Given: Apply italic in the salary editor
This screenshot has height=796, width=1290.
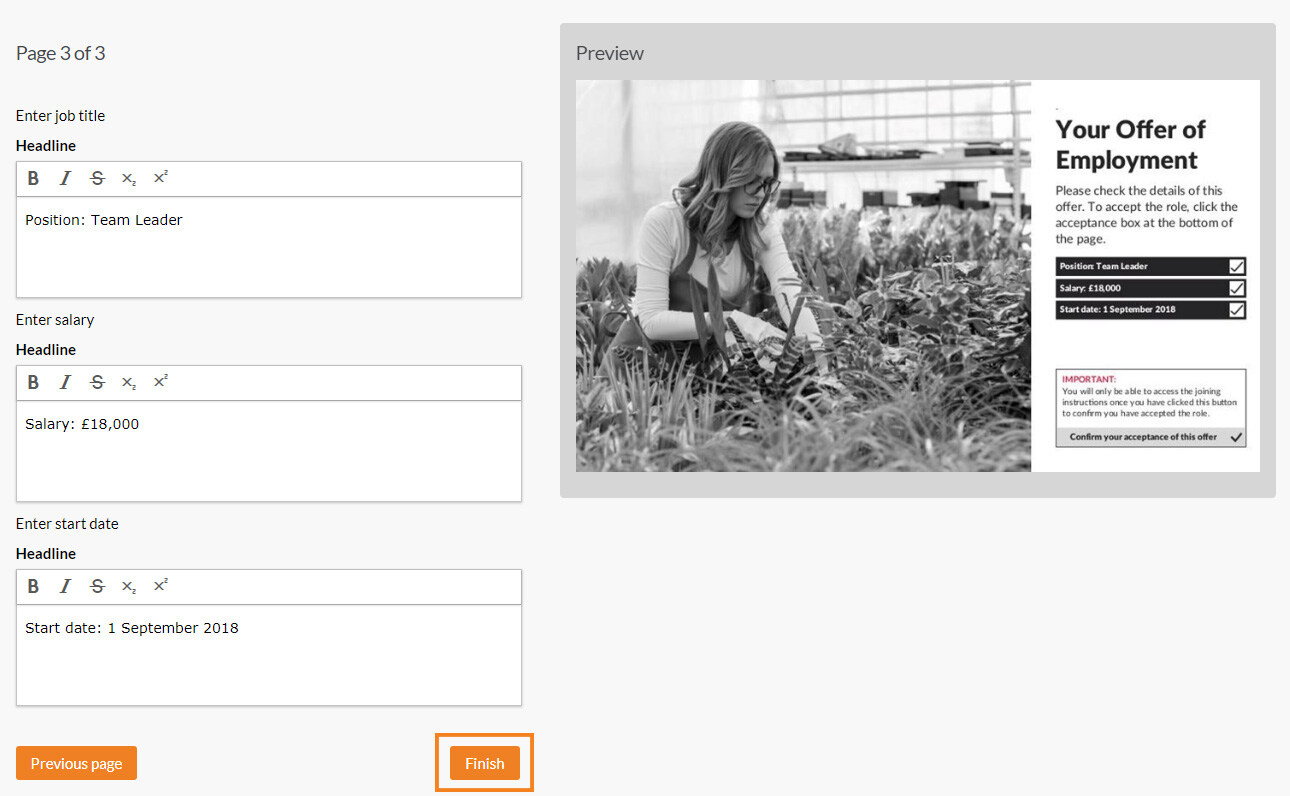Looking at the screenshot, I should coord(65,383).
